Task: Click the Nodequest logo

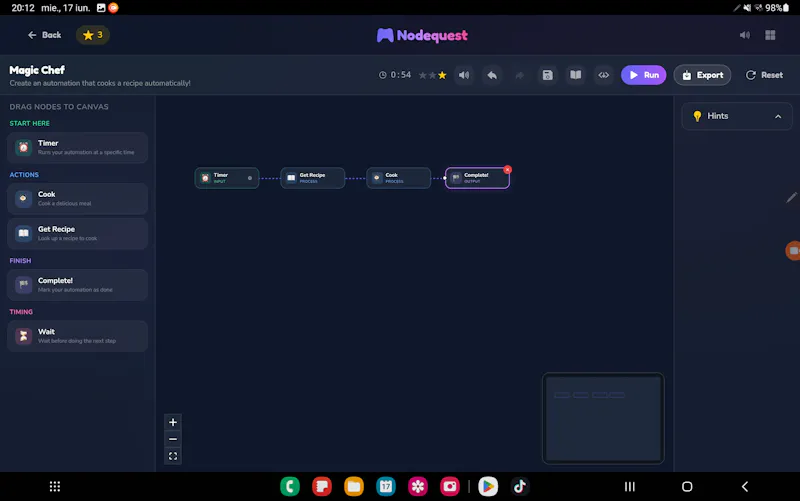Action: [422, 35]
